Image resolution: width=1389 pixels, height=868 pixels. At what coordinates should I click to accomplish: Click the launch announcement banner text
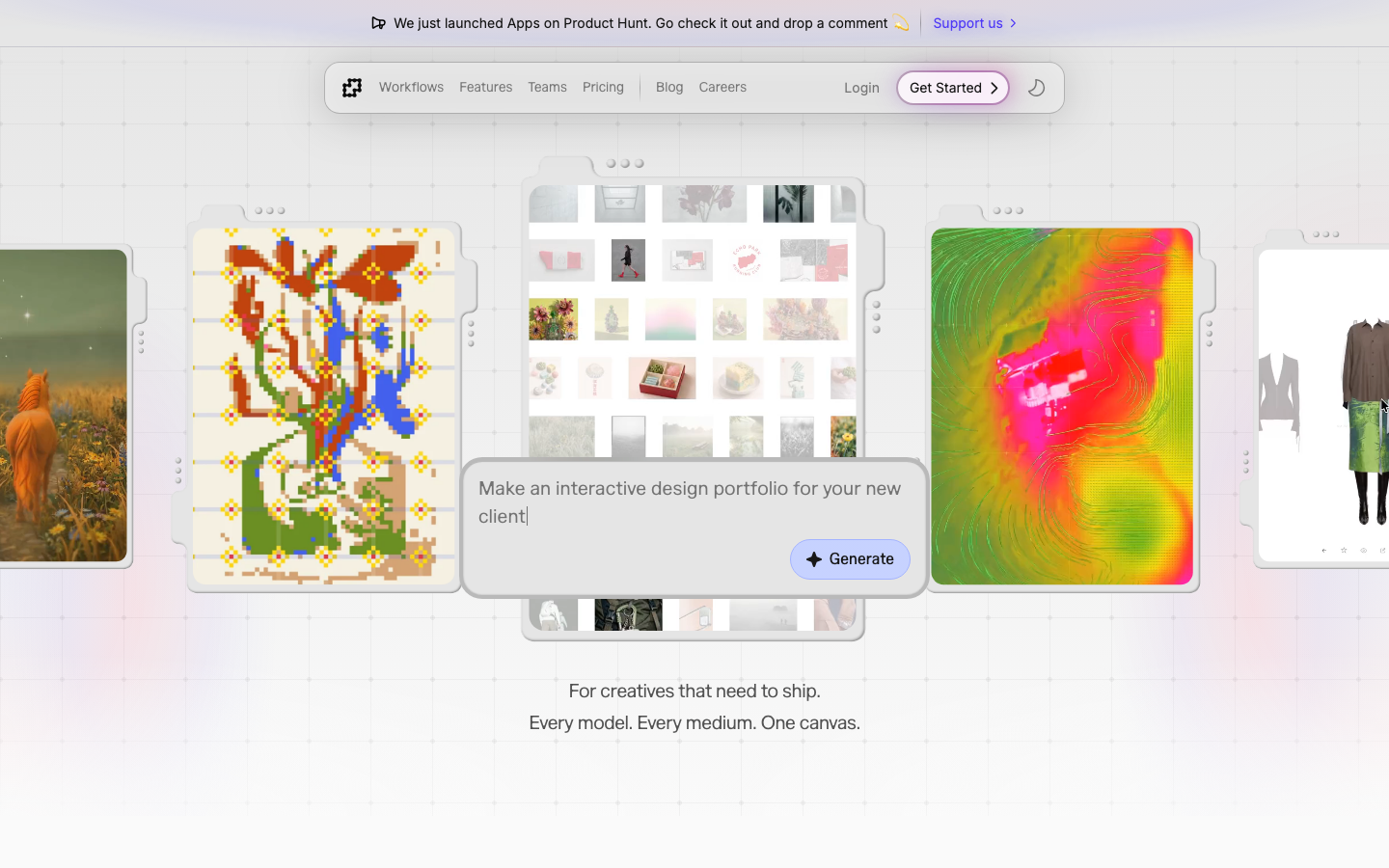(x=640, y=23)
